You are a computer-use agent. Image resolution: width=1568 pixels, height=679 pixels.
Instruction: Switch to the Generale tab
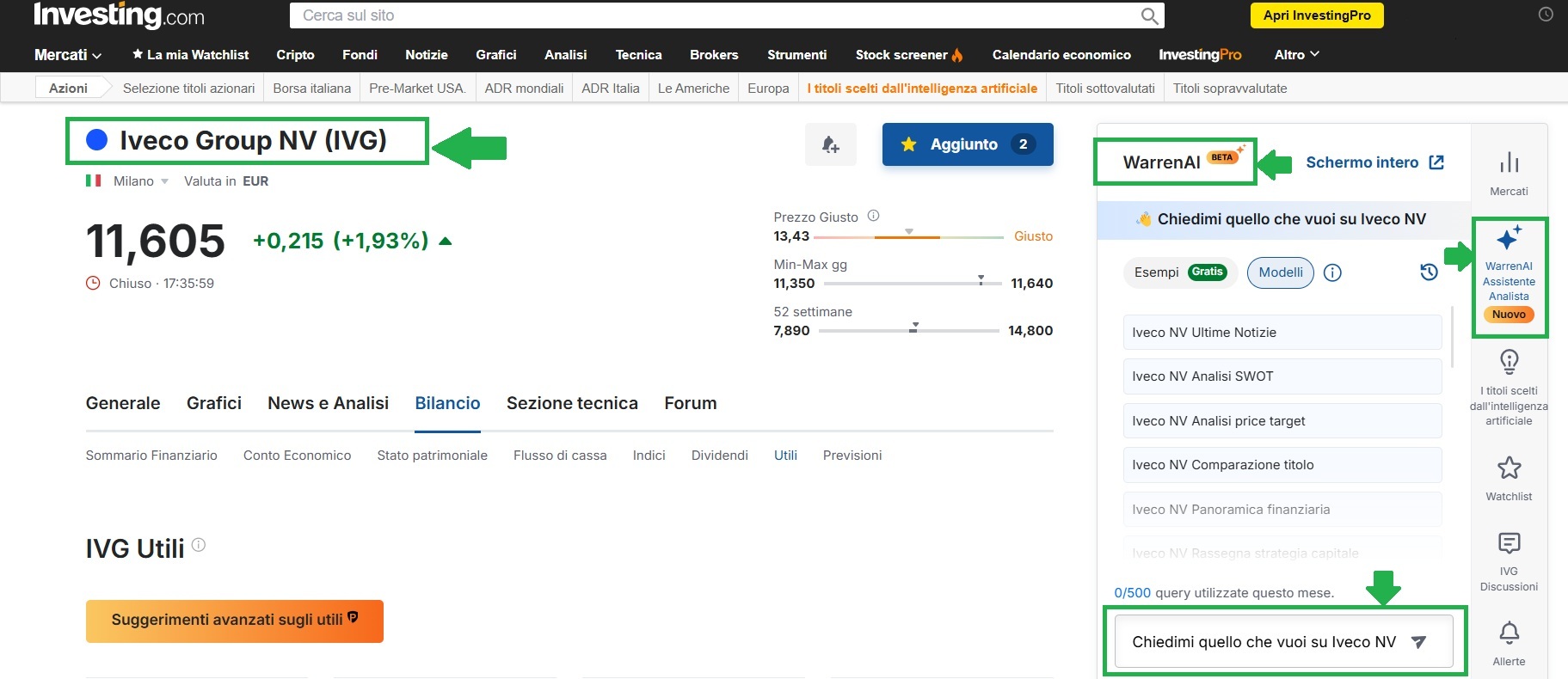point(123,403)
